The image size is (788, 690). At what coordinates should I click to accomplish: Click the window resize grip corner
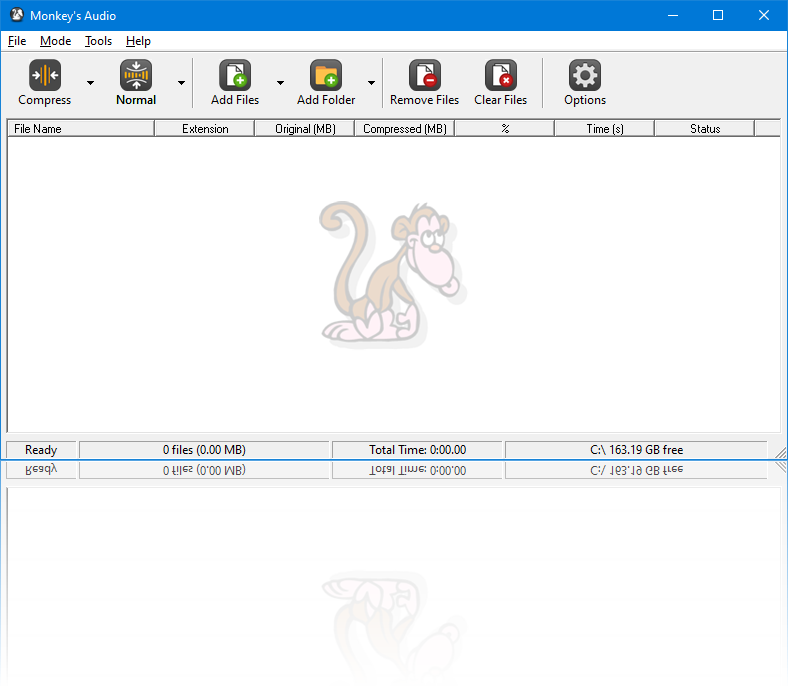[780, 453]
